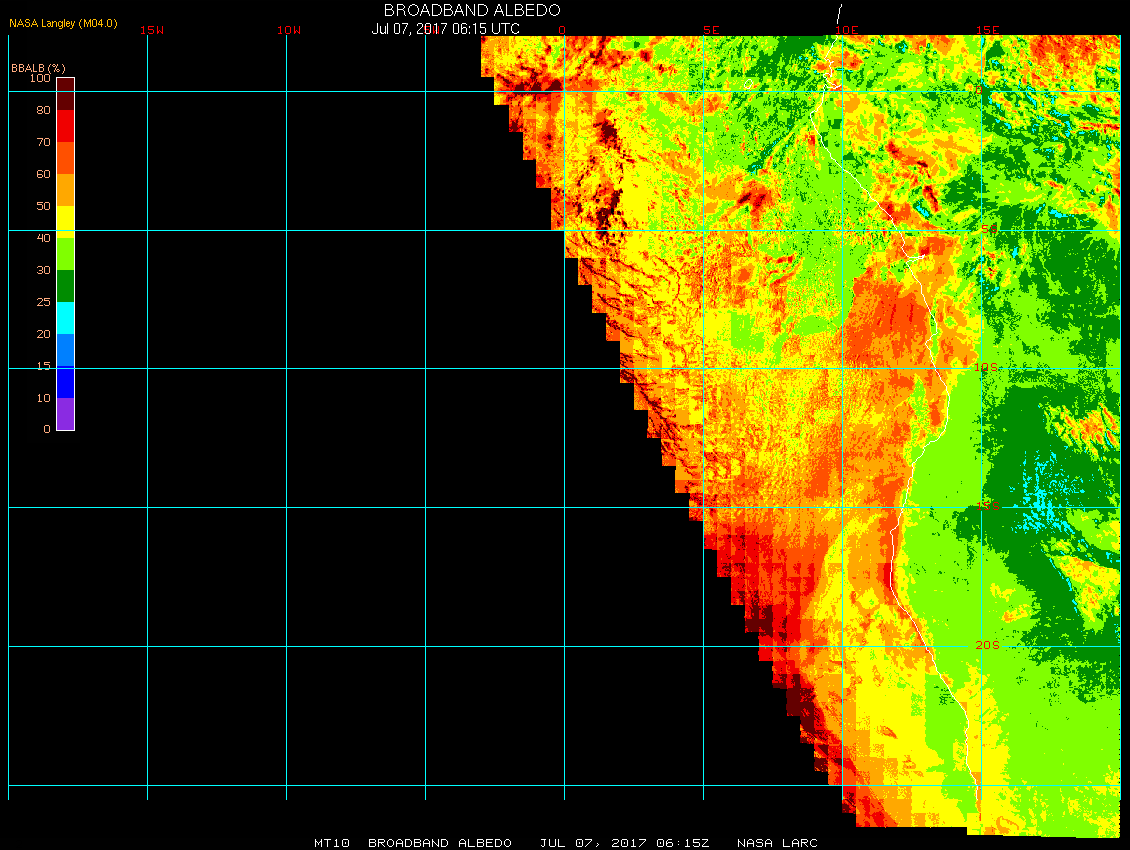Click the 5E longitude label

[x=711, y=30]
